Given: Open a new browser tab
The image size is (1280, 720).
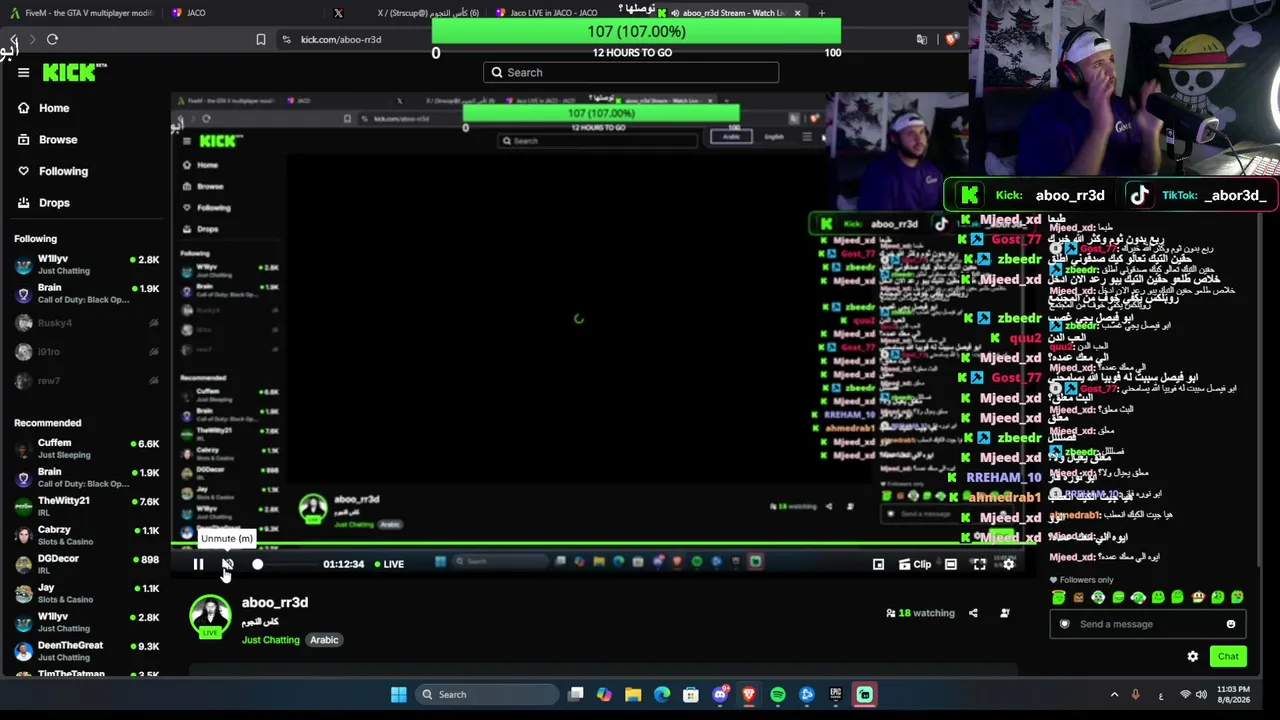Looking at the screenshot, I should (x=821, y=13).
